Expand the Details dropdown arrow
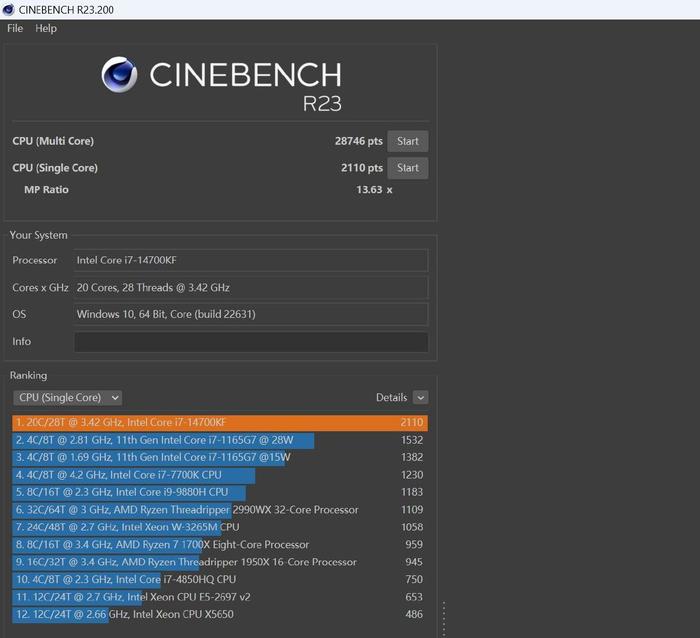Viewport: 700px width, 638px height. 420,397
